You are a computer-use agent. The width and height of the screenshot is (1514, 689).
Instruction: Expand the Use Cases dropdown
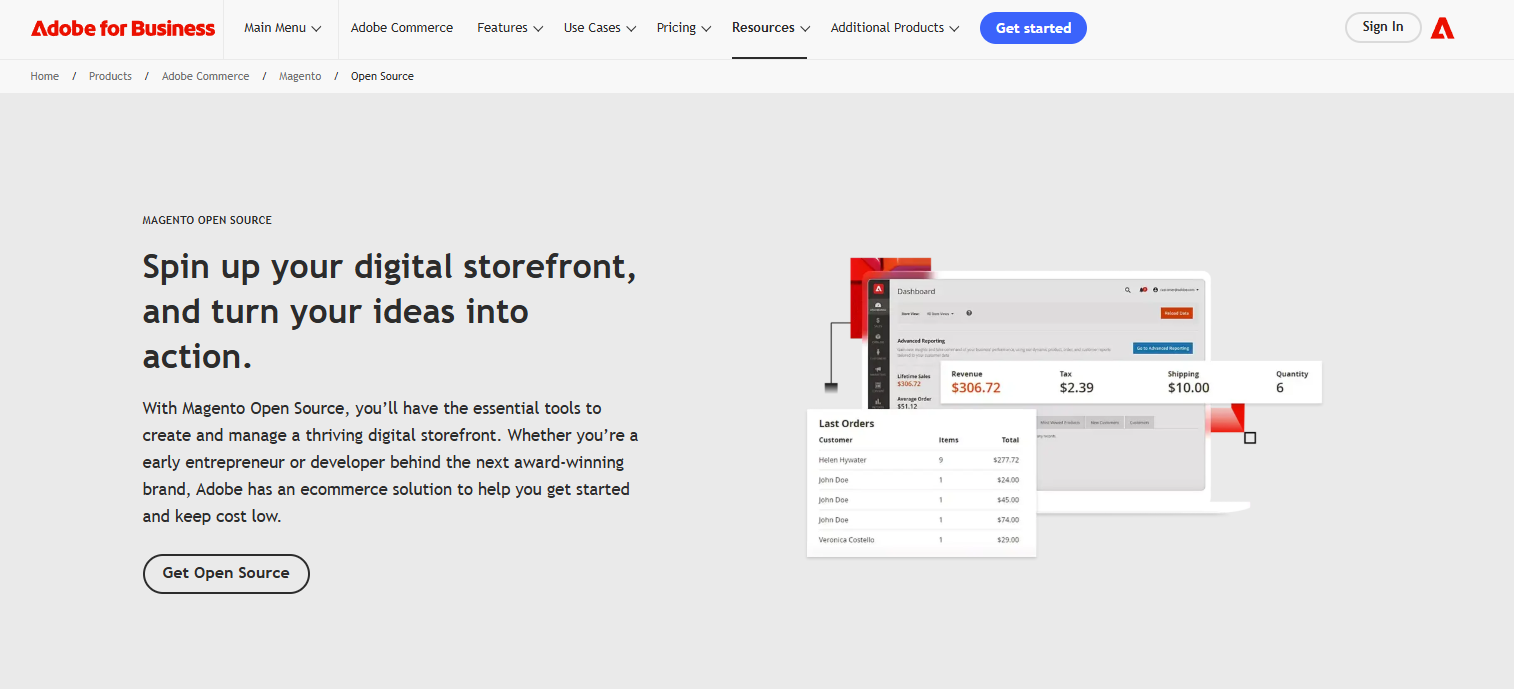point(600,28)
